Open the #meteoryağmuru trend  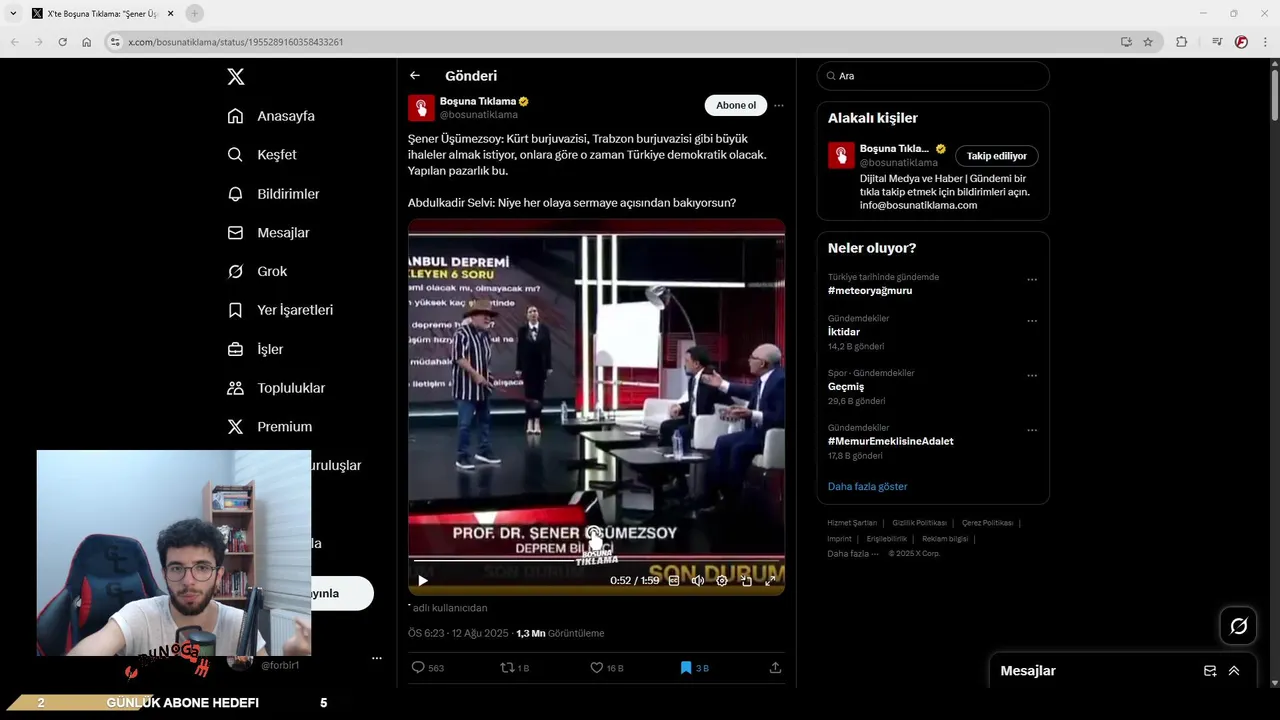(870, 291)
